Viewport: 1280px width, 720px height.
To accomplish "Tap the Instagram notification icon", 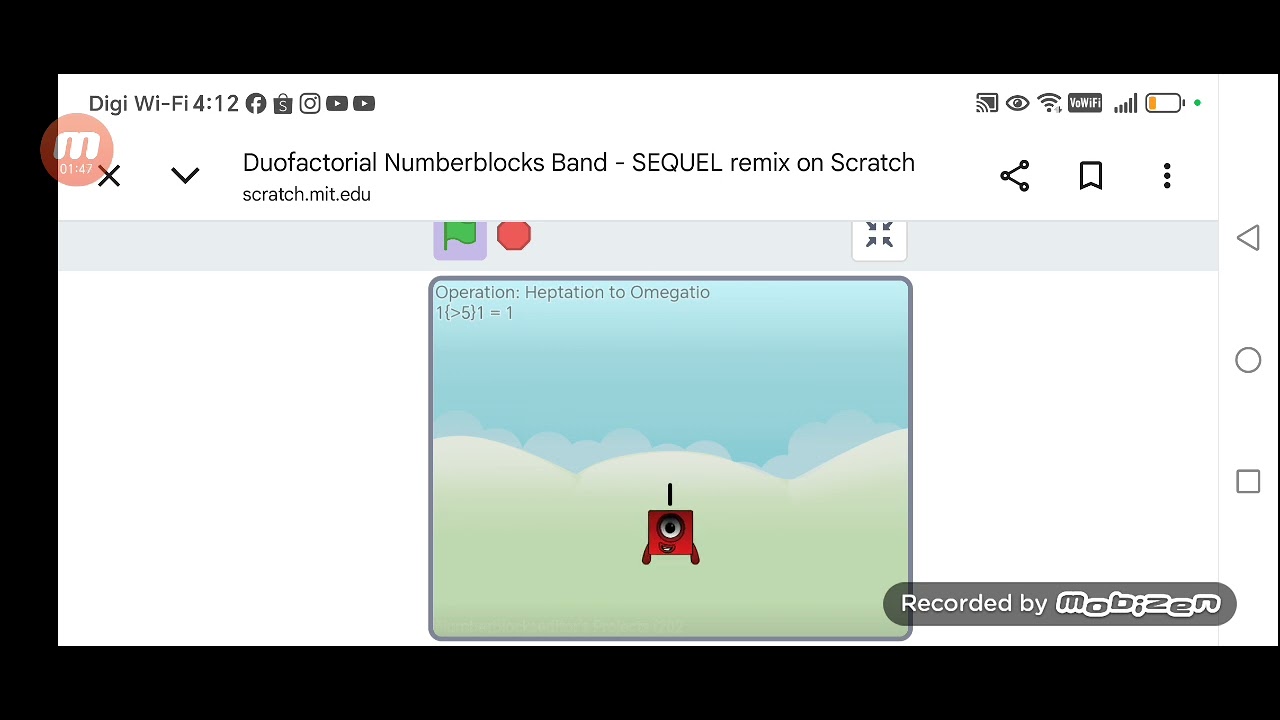I will click(x=310, y=103).
